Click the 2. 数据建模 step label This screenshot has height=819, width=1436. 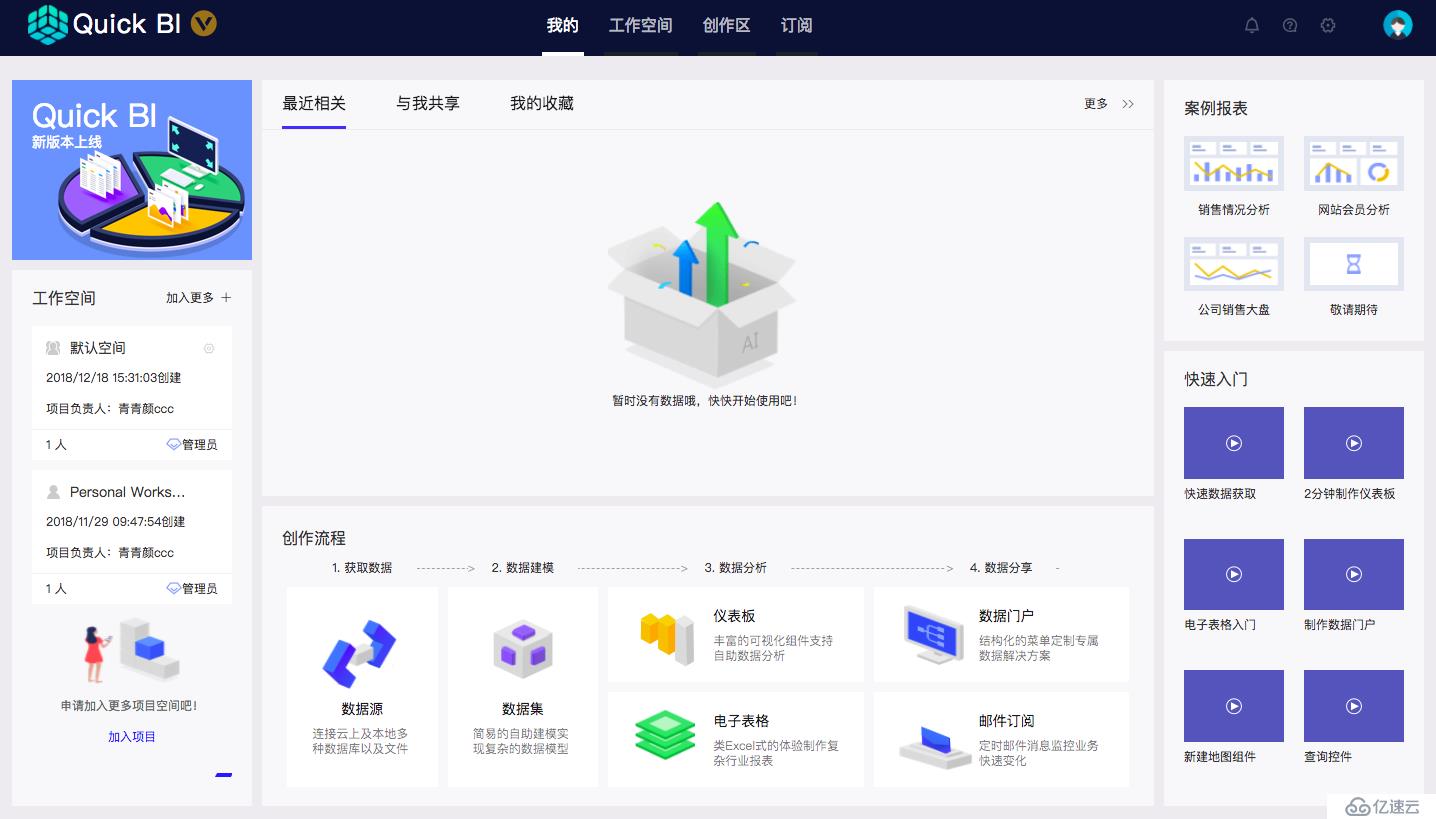(x=522, y=568)
